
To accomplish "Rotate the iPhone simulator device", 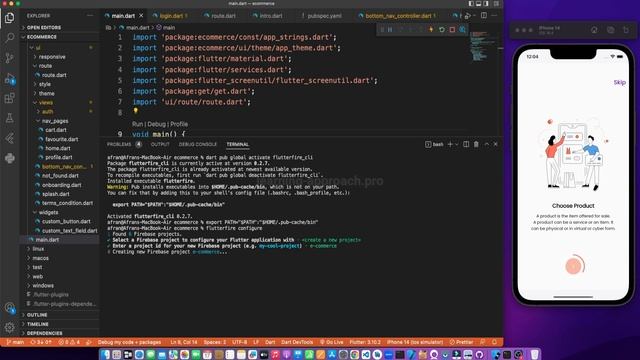I will click(626, 30).
